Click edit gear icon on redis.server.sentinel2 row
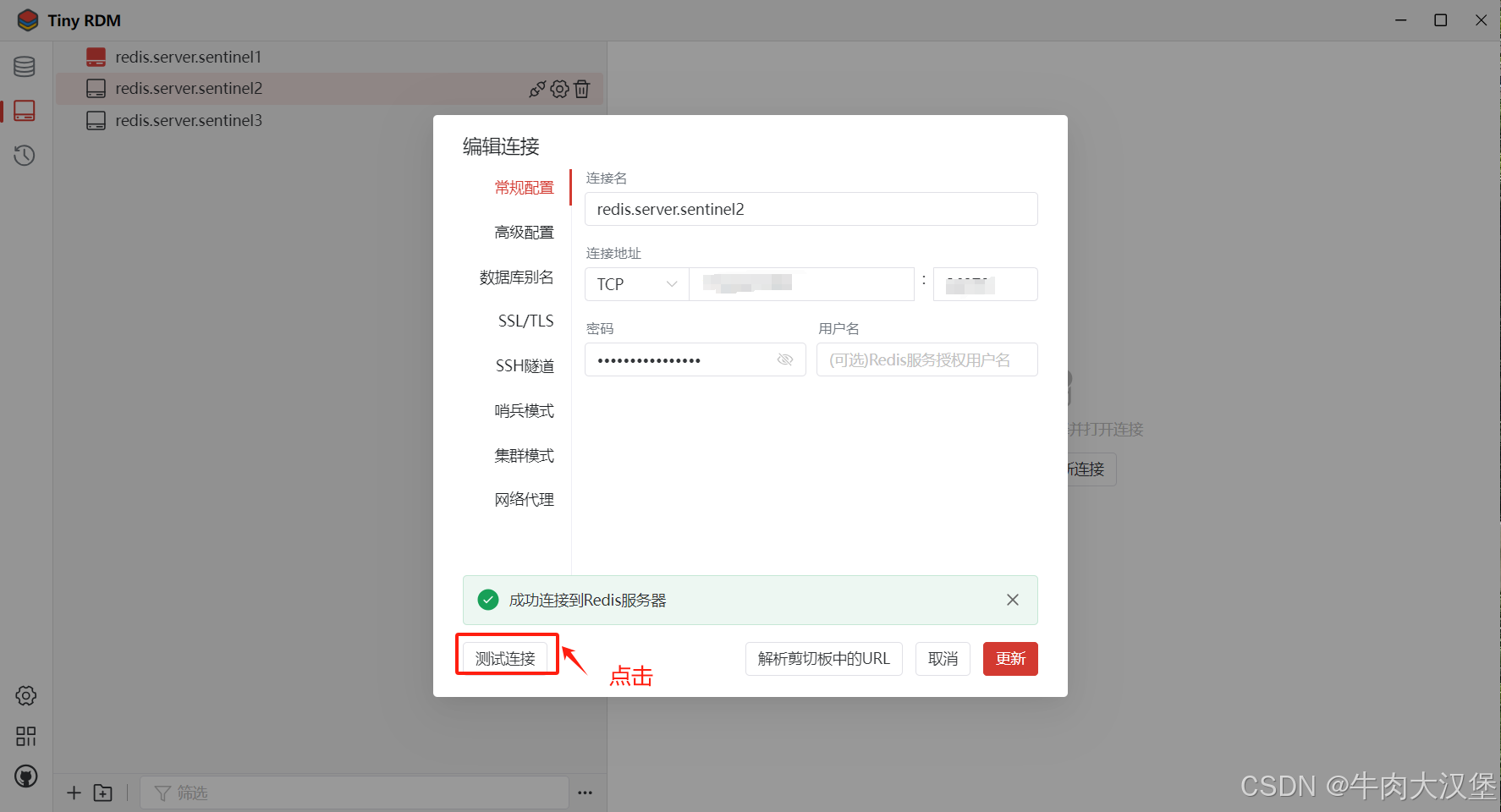This screenshot has width=1501, height=812. coord(559,89)
